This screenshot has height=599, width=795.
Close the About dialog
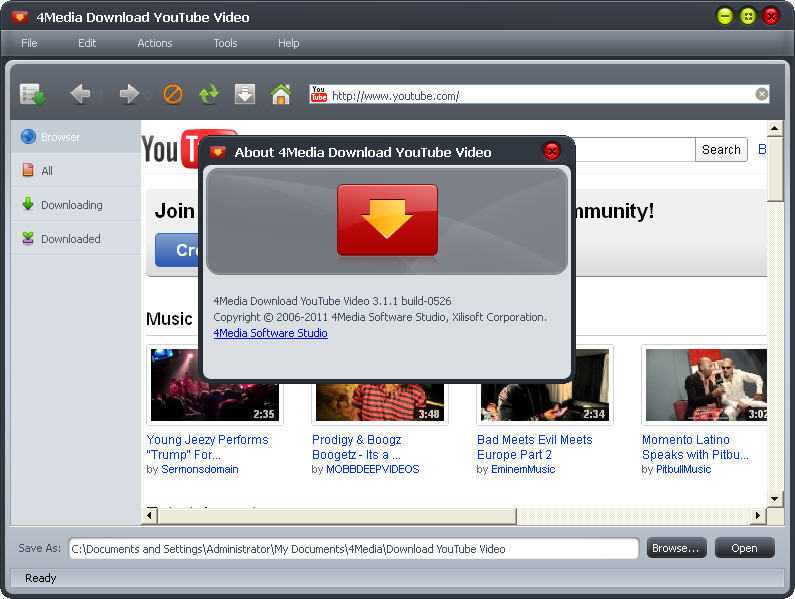(552, 151)
